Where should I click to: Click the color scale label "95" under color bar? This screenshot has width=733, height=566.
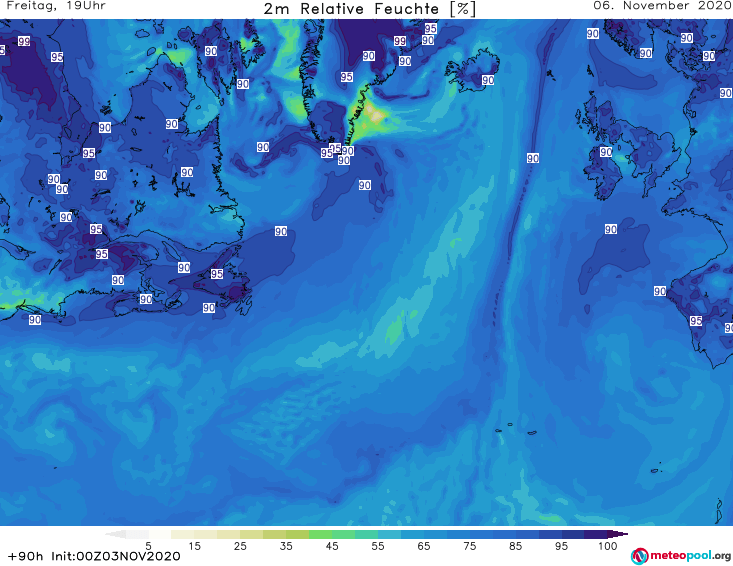[x=561, y=546]
